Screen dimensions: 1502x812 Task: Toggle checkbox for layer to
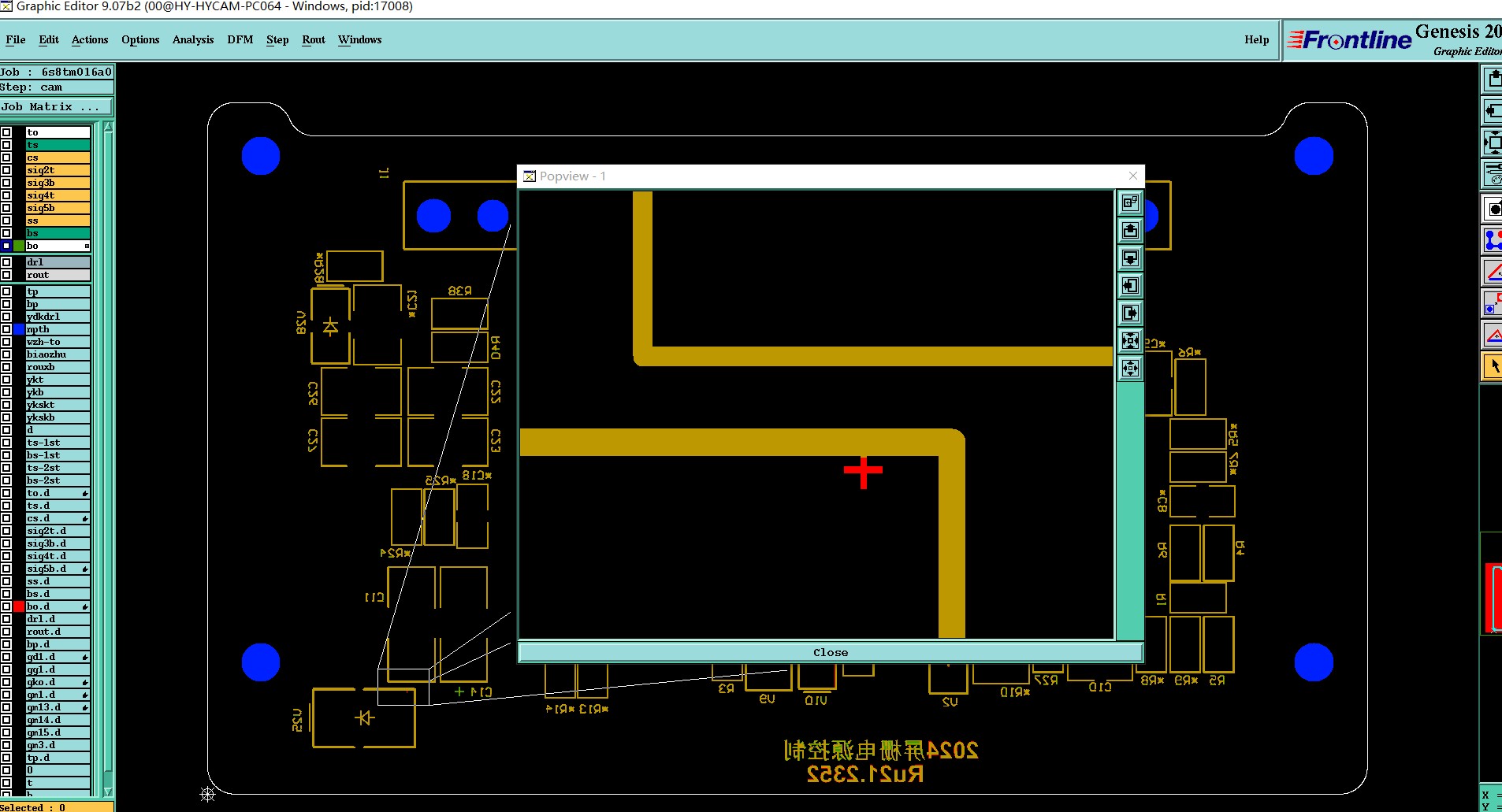[6, 132]
